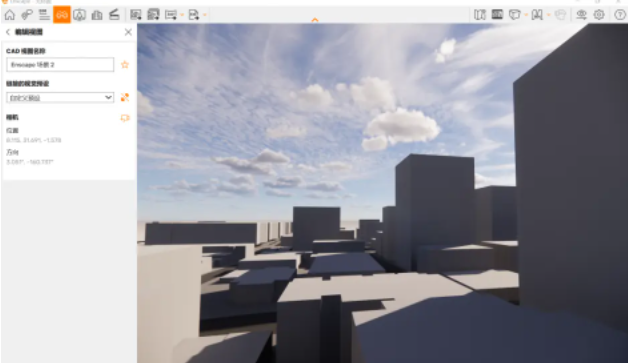The width and height of the screenshot is (628, 363).
Task: Open the stacked-lines list toolbar icon
Action: [x=44, y=15]
